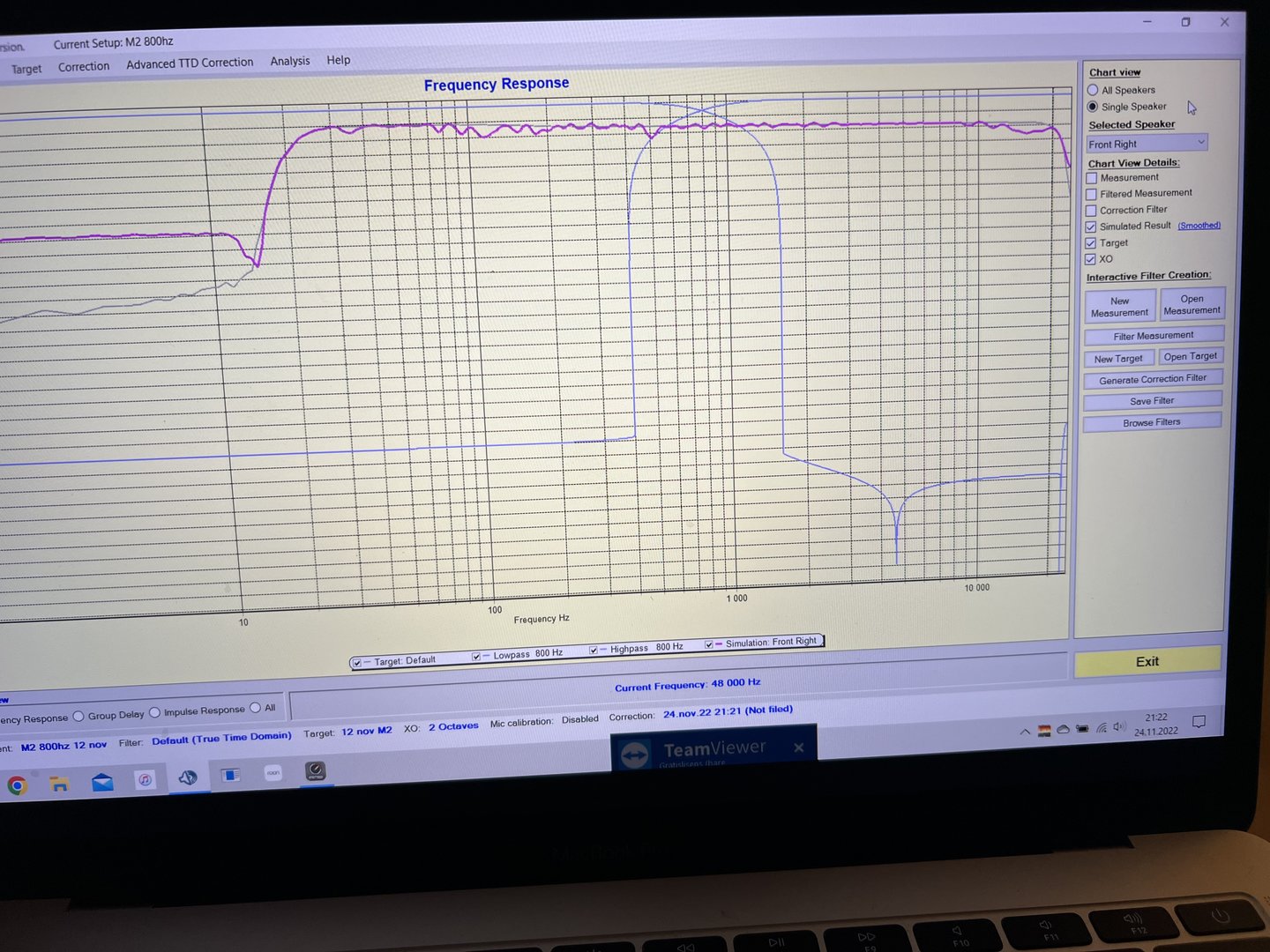This screenshot has width=1270, height=952.
Task: Click the Save Filter button
Action: (x=1152, y=401)
